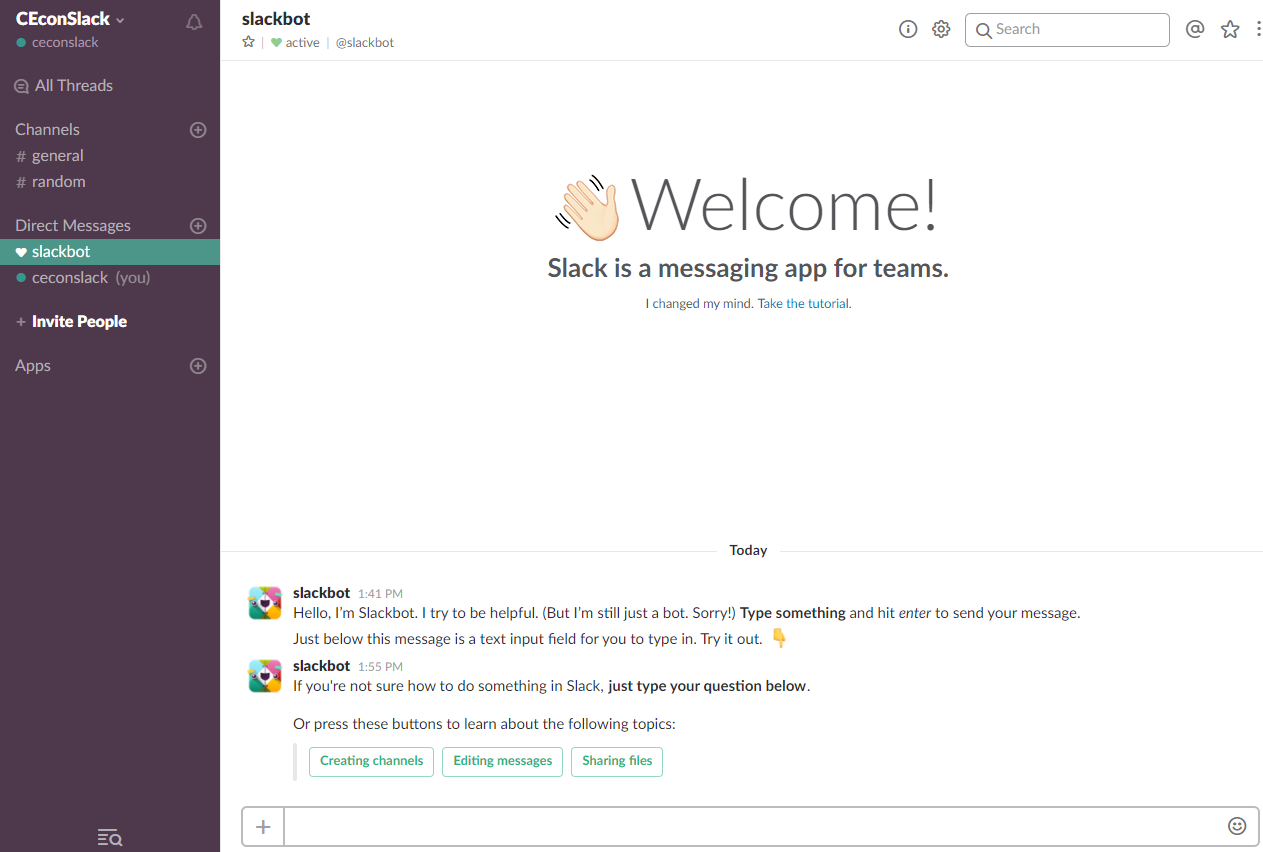Click the Today date divider label
This screenshot has height=852, width=1263.
[748, 551]
